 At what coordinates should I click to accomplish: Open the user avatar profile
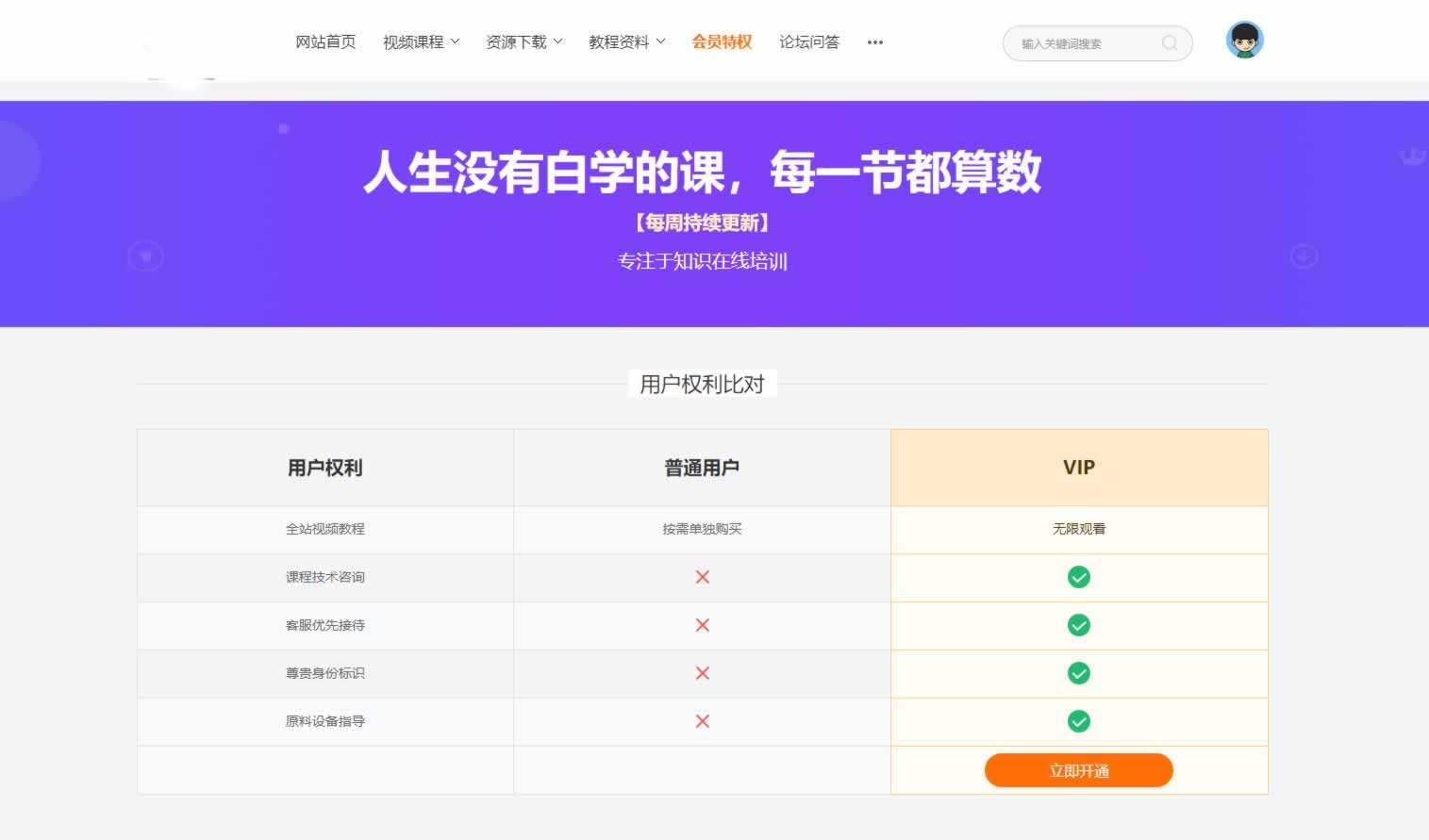point(1244,41)
